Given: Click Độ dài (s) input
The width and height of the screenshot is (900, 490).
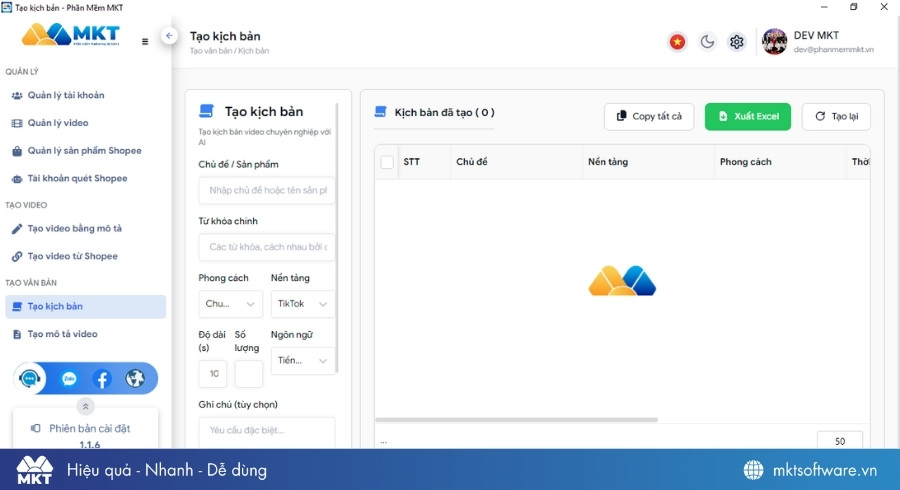Looking at the screenshot, I should click(213, 374).
